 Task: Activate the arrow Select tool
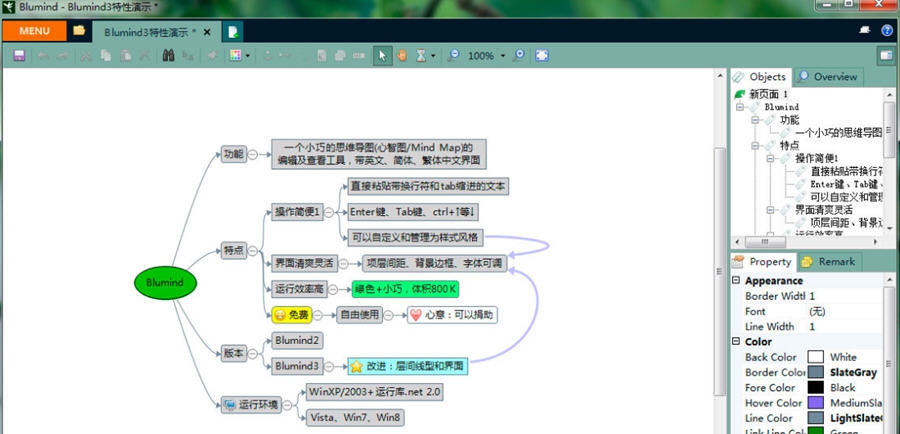(382, 56)
